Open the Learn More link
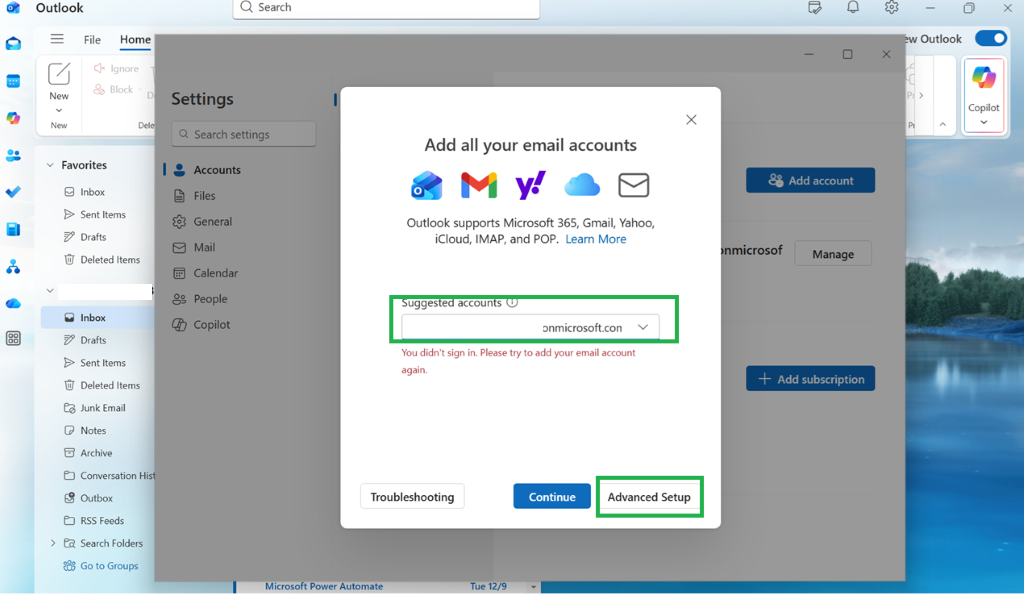This screenshot has height=597, width=1027. coord(595,239)
